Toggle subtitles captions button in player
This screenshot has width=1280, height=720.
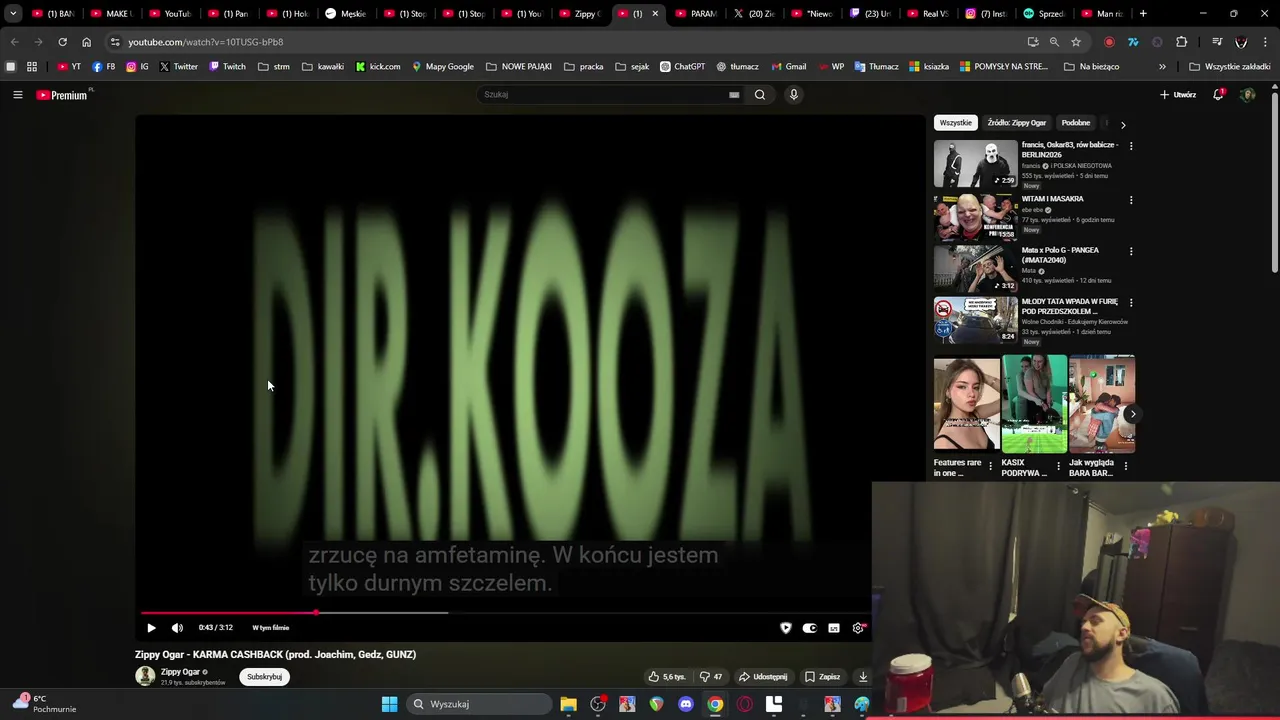click(834, 628)
